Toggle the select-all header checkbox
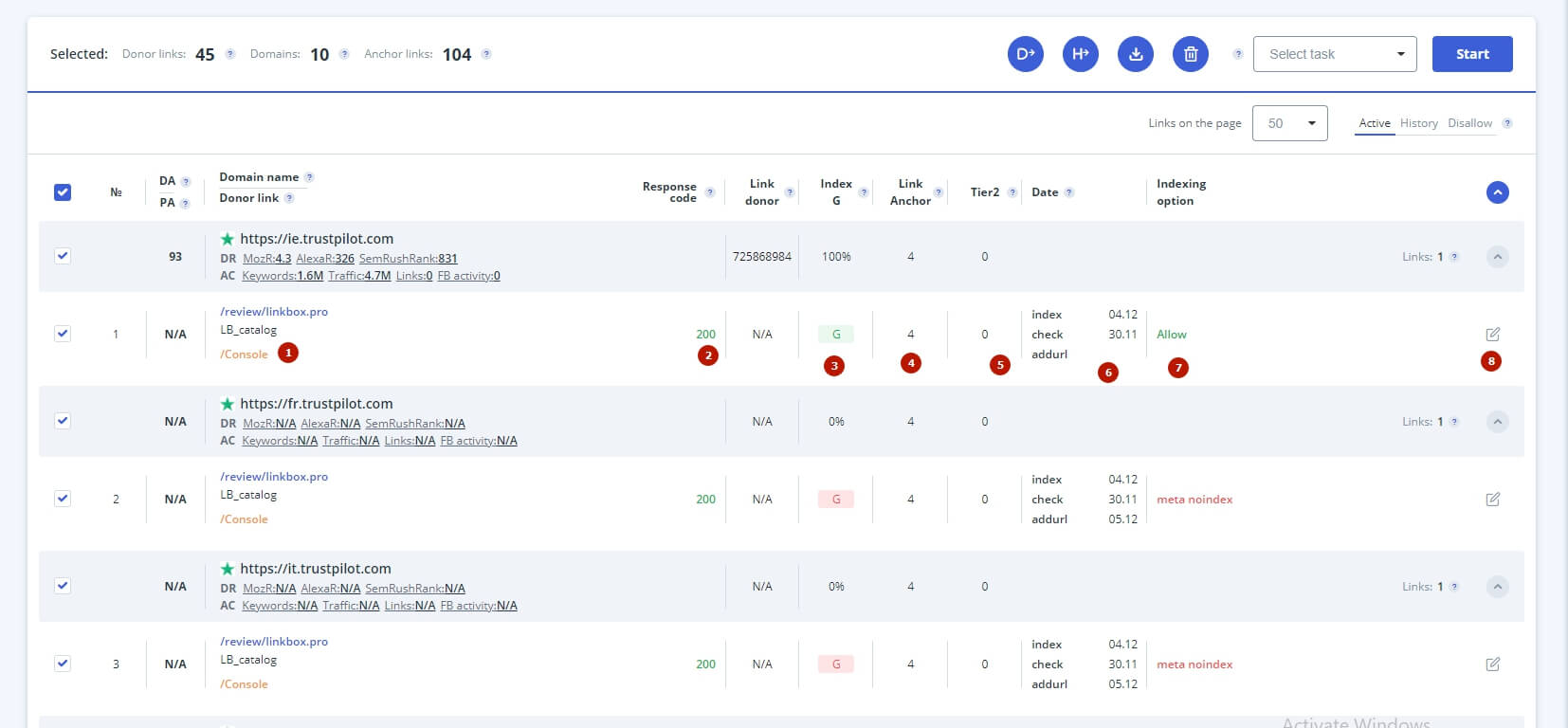Screen dimensions: 1568x728 (63, 192)
